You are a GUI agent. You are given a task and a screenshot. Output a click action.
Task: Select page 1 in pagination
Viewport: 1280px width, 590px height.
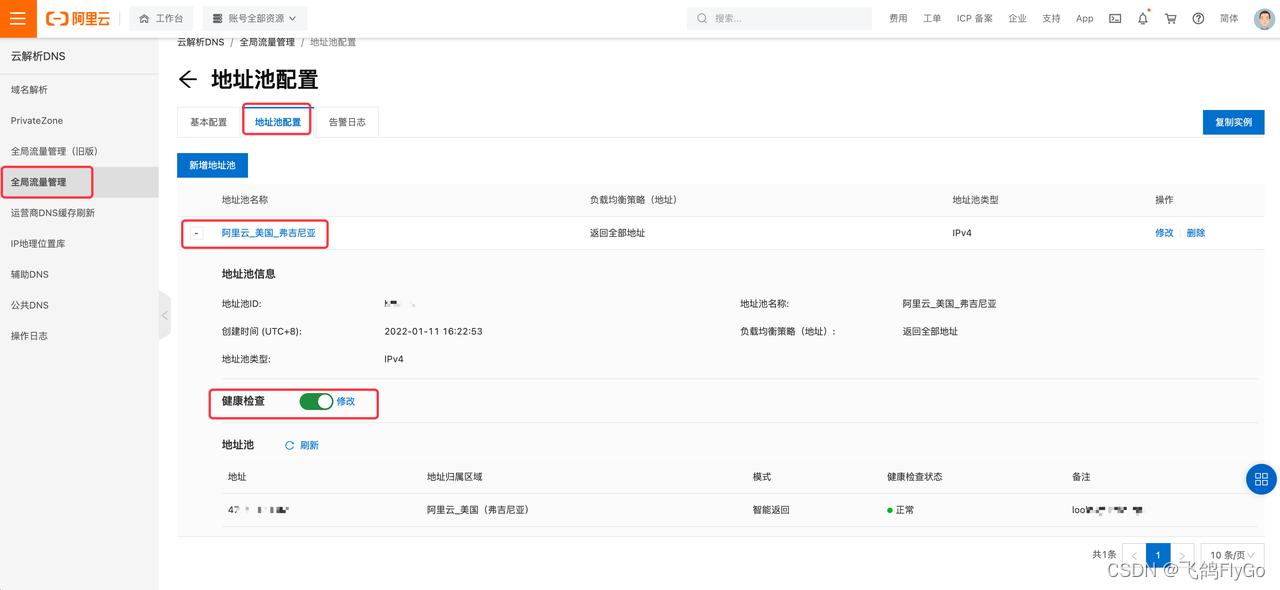click(x=1158, y=555)
